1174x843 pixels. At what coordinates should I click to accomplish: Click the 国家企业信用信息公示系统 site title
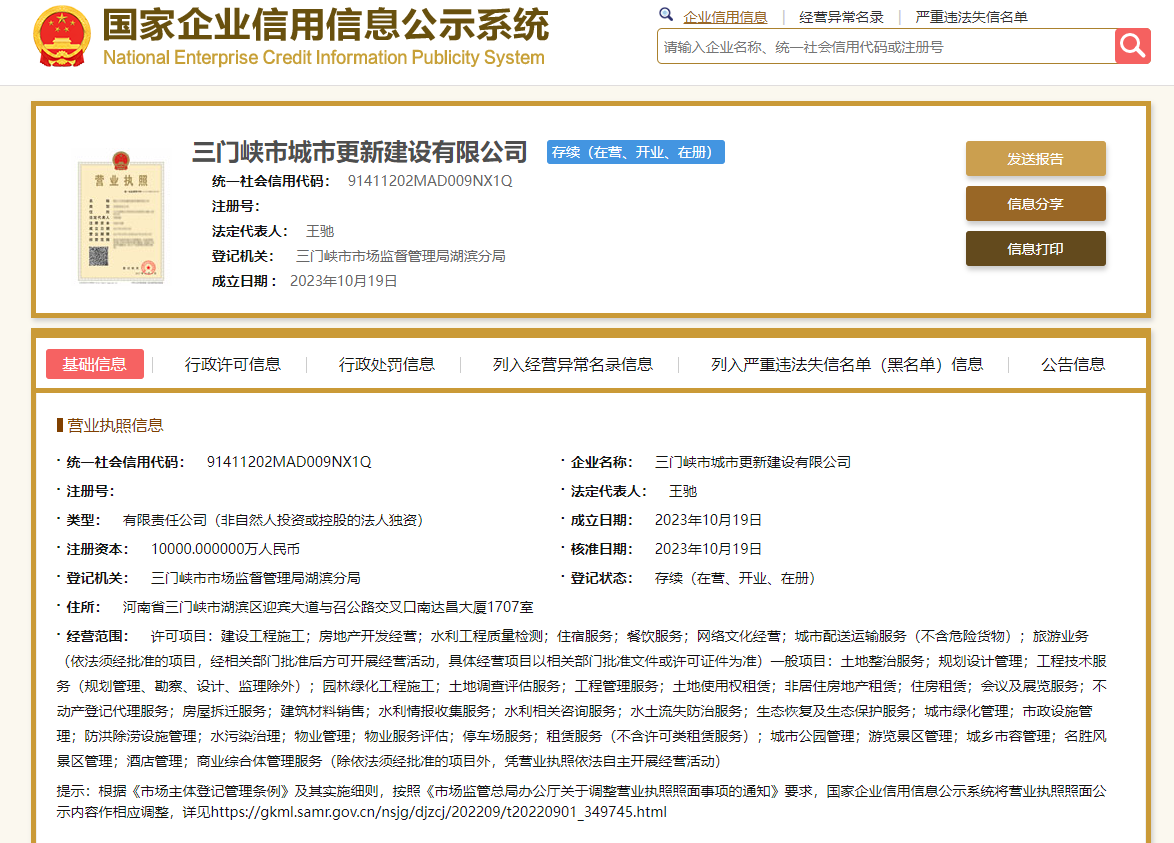326,25
